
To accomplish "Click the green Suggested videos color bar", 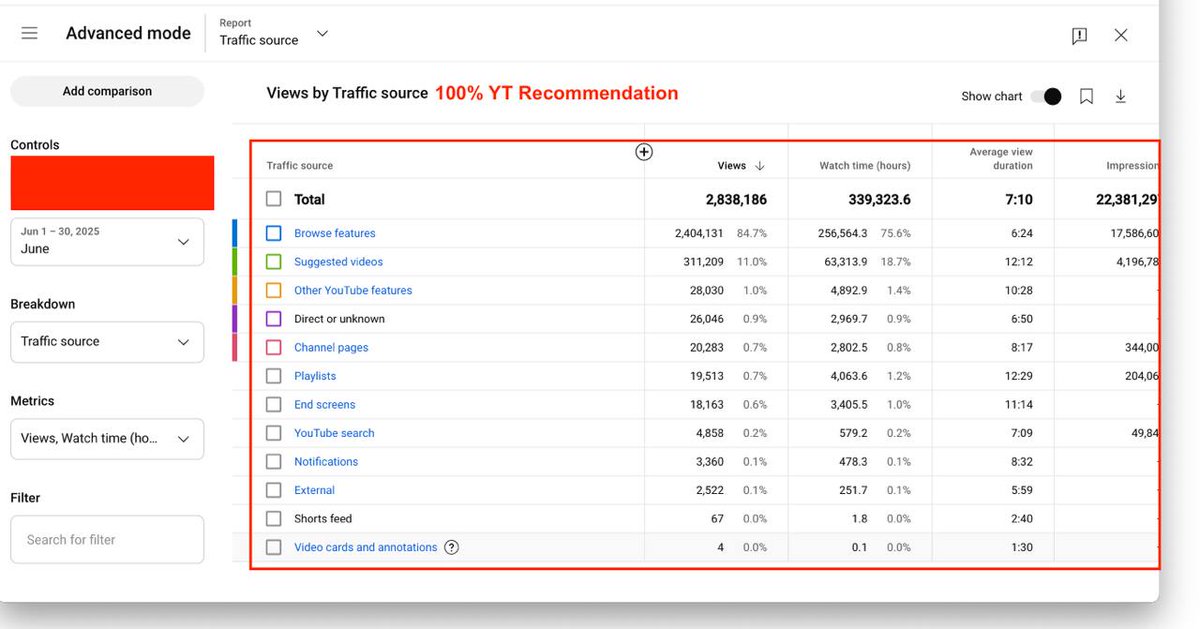I will tap(234, 262).
